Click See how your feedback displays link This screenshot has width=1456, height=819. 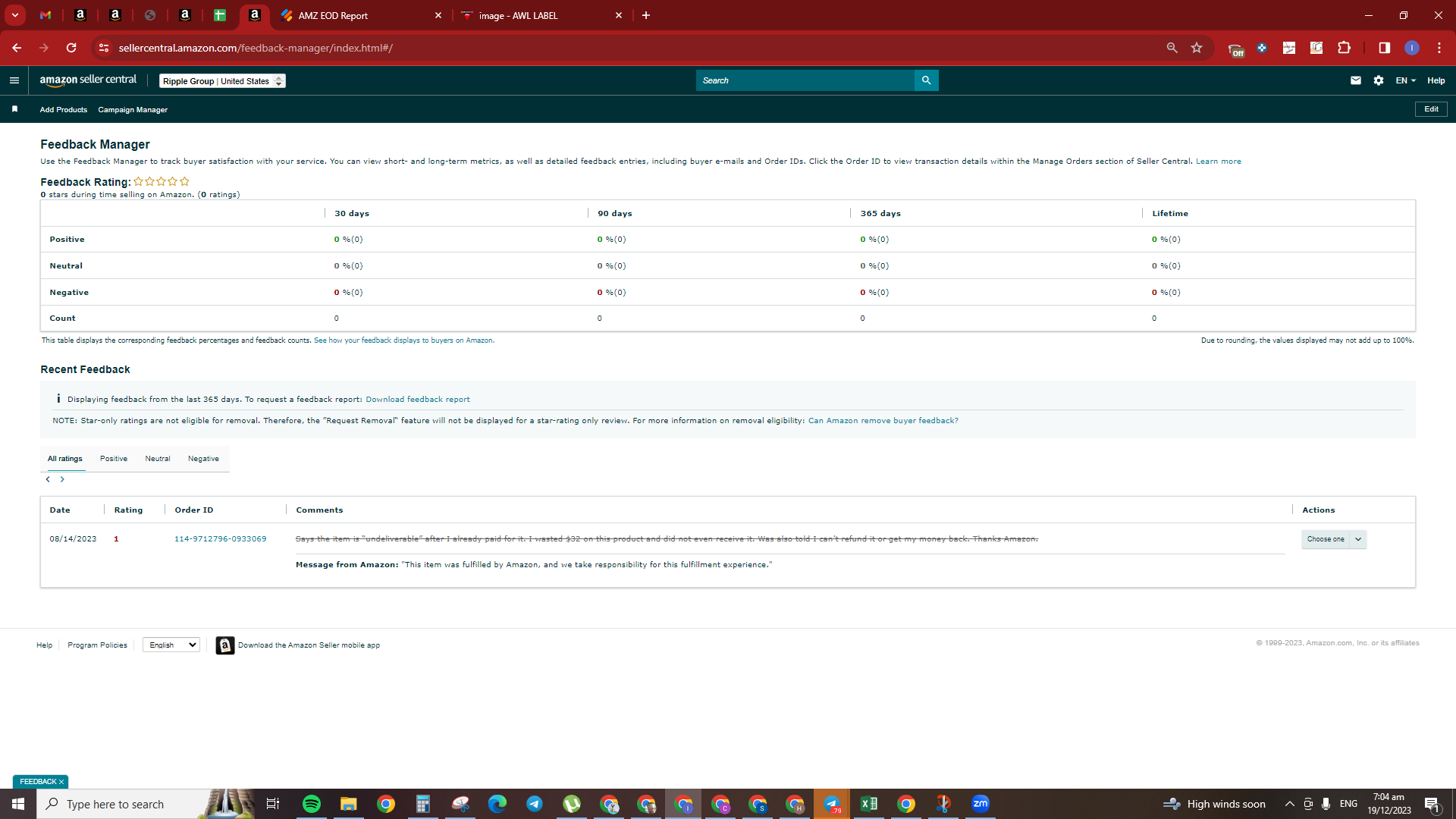click(404, 340)
